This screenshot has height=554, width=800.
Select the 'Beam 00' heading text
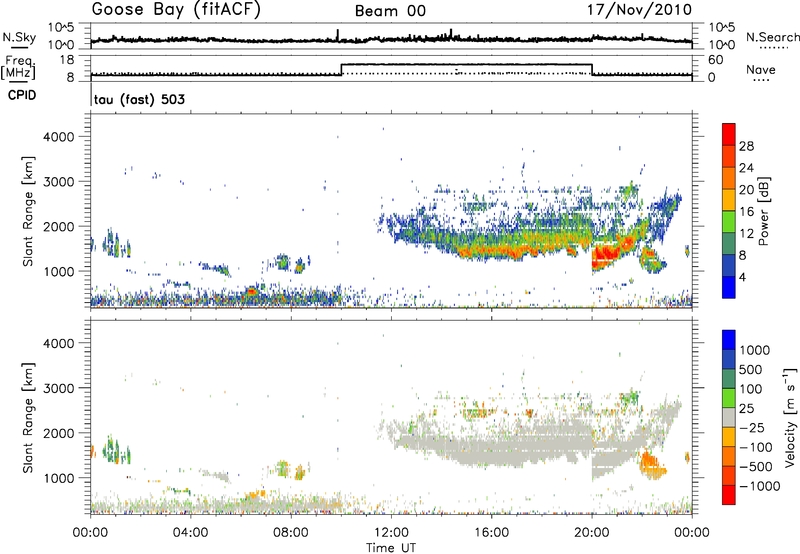(390, 11)
